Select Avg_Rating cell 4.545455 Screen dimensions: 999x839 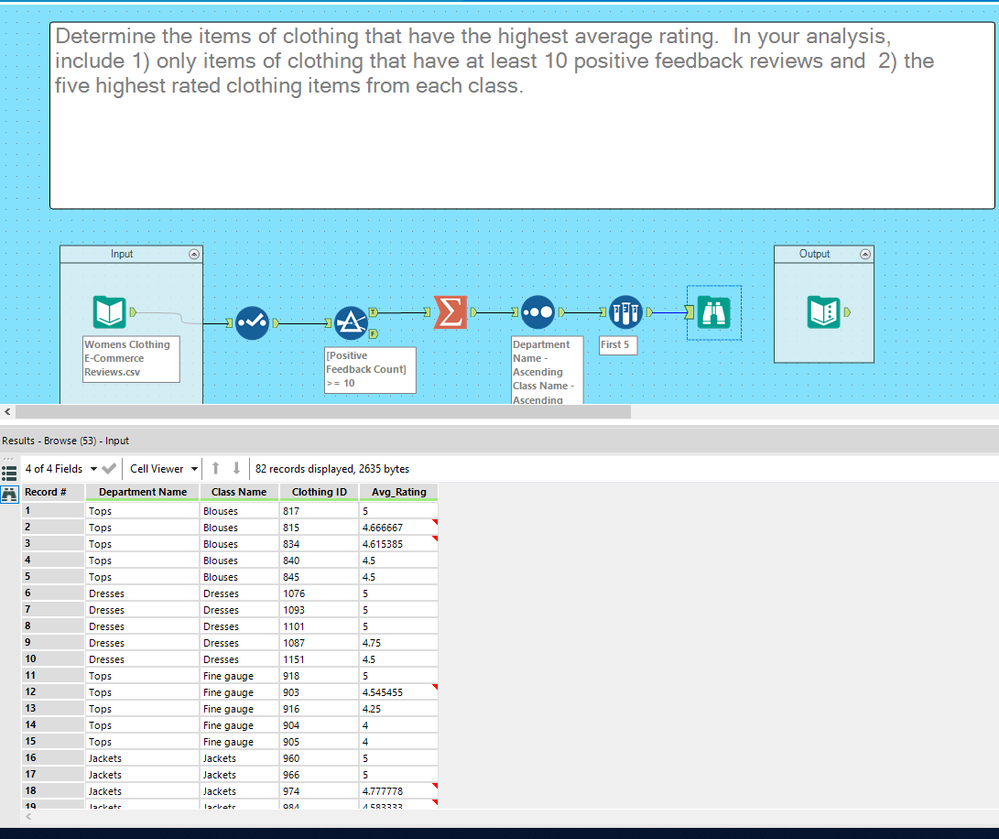click(x=399, y=692)
